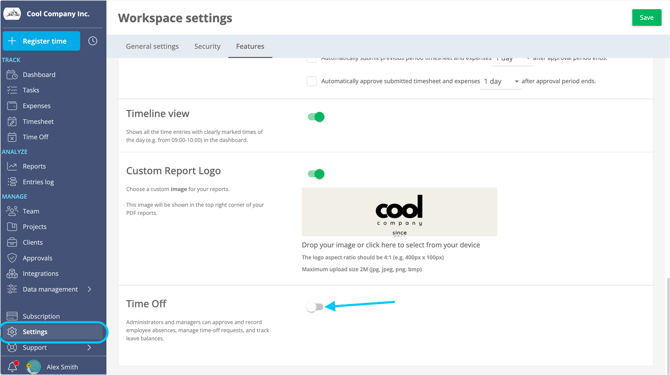Click the Projects sidebar icon
Image resolution: width=670 pixels, height=375 pixels.
12,227
